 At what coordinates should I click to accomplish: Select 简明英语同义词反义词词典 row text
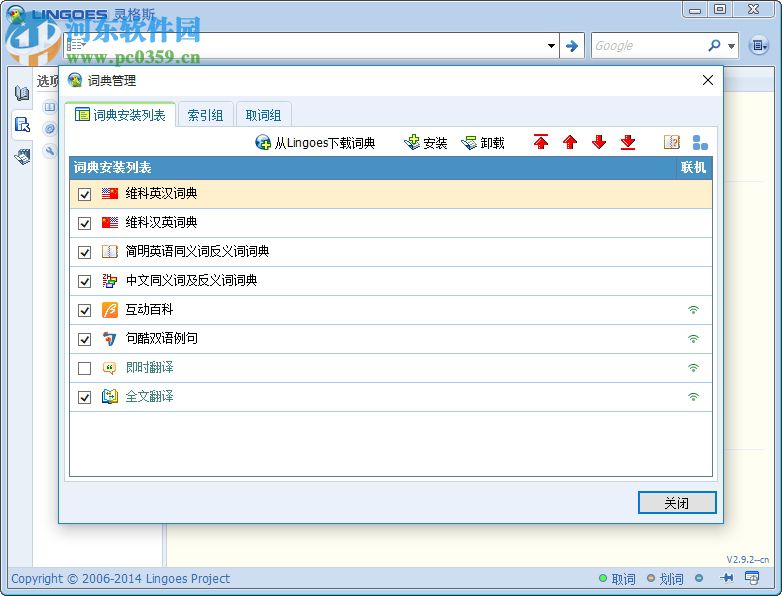point(197,251)
